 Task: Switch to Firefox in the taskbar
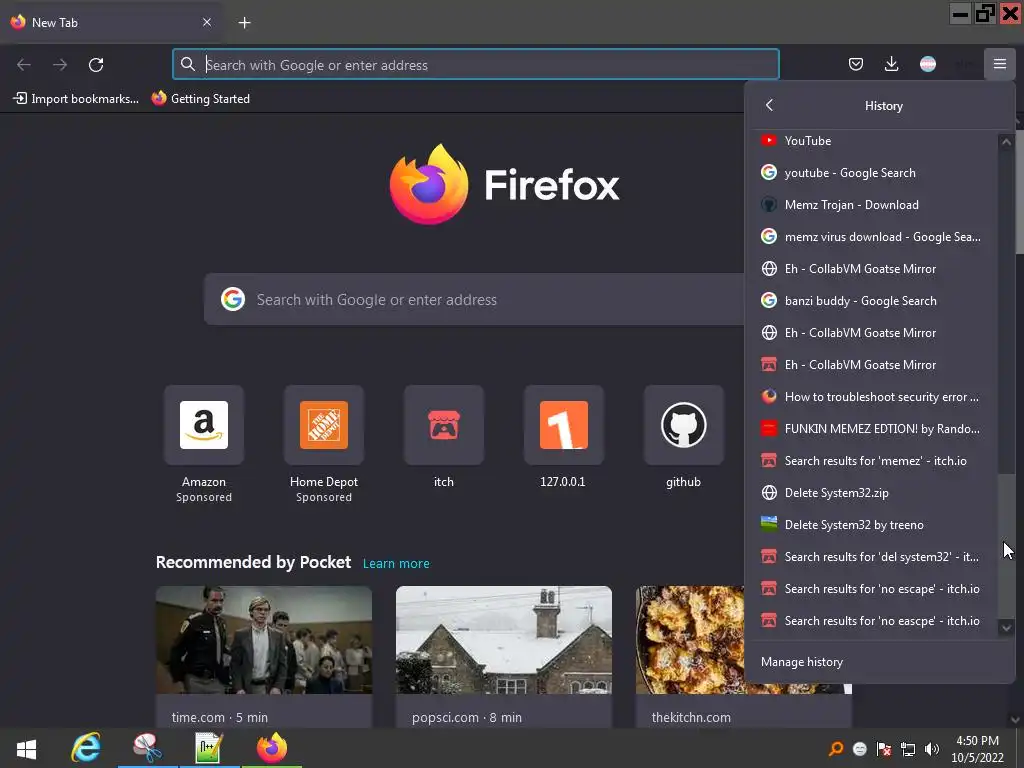[272, 748]
